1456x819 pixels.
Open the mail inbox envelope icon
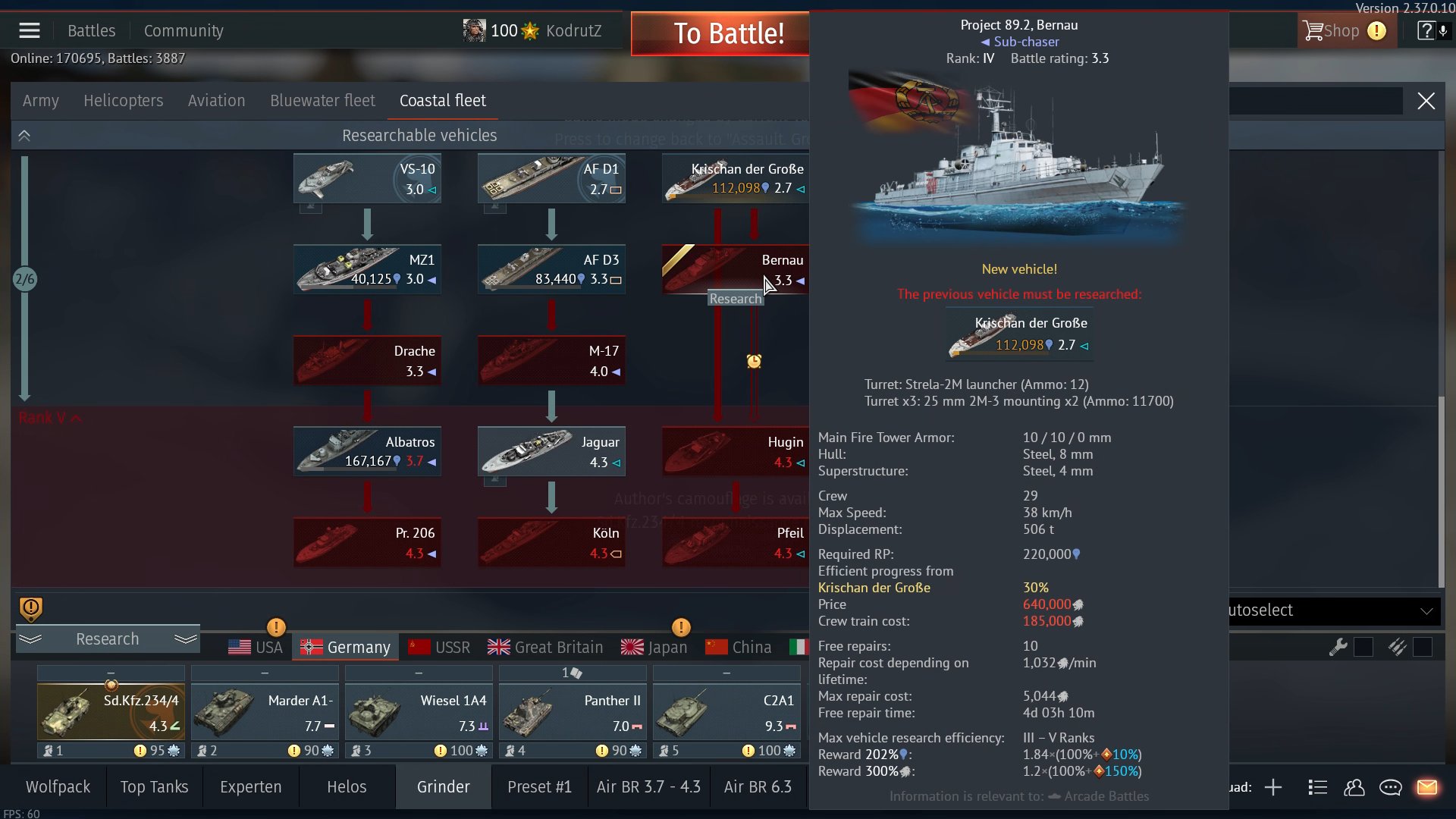click(x=1426, y=787)
